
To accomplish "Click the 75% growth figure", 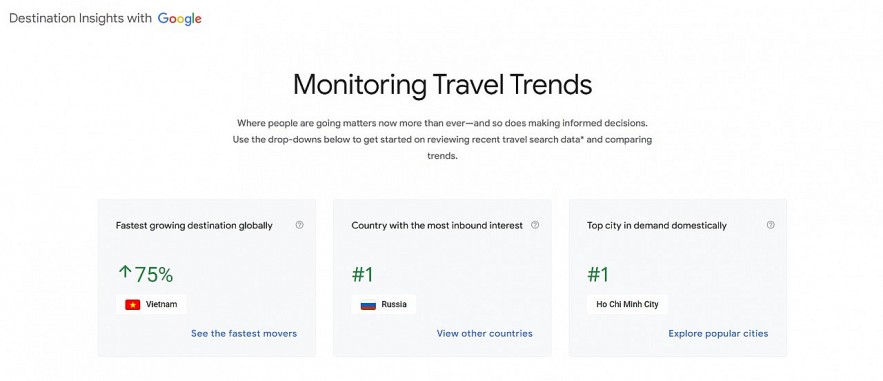I will pyautogui.click(x=154, y=274).
